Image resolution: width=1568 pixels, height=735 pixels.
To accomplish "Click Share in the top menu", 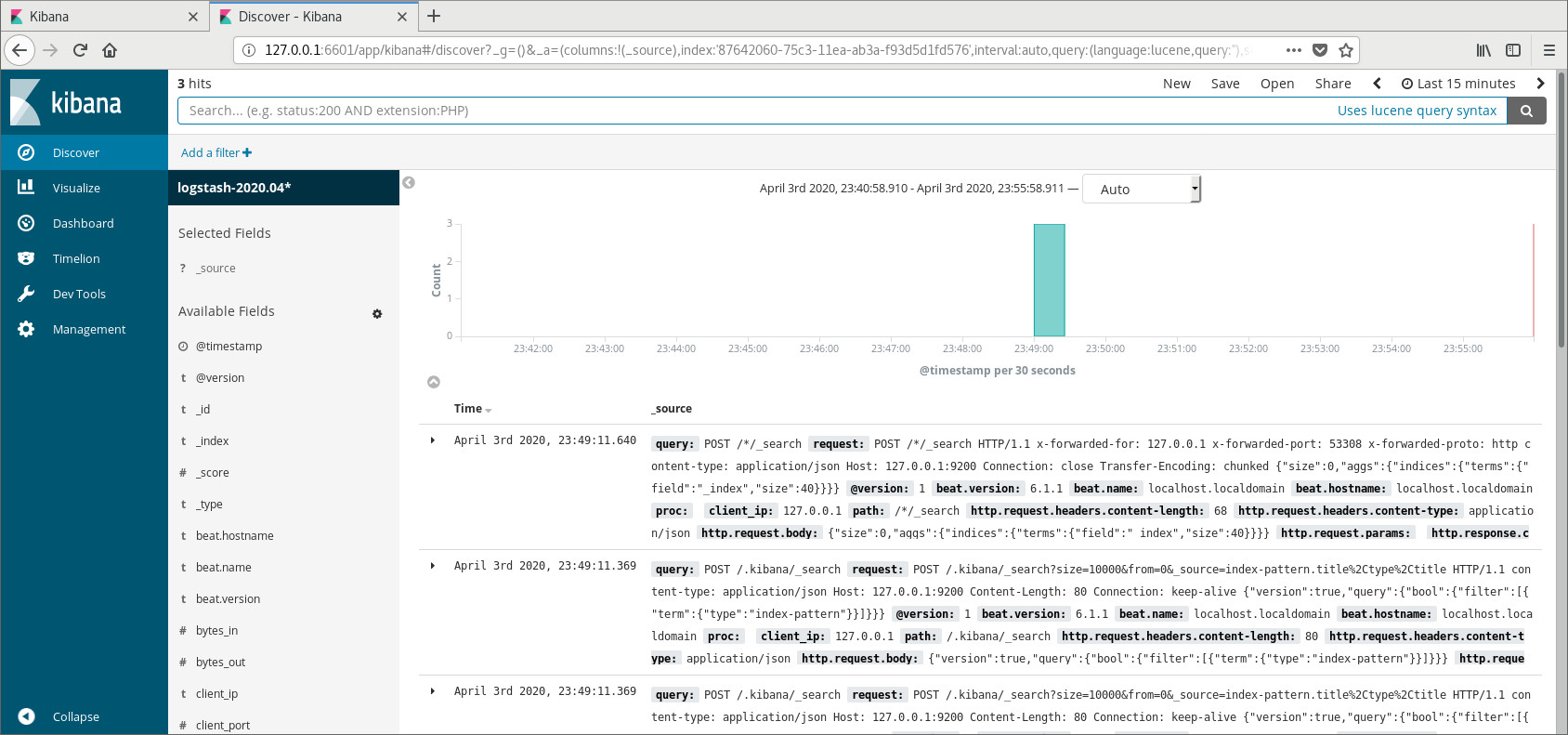I will tap(1333, 84).
